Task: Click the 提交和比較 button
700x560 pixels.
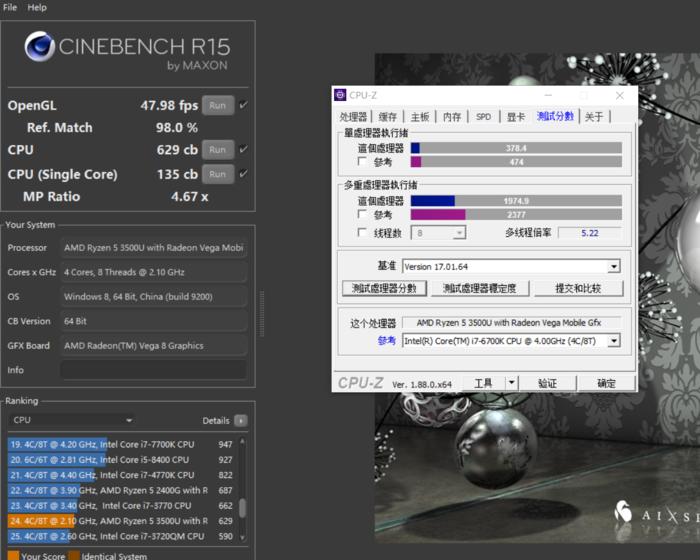Action: [x=578, y=288]
